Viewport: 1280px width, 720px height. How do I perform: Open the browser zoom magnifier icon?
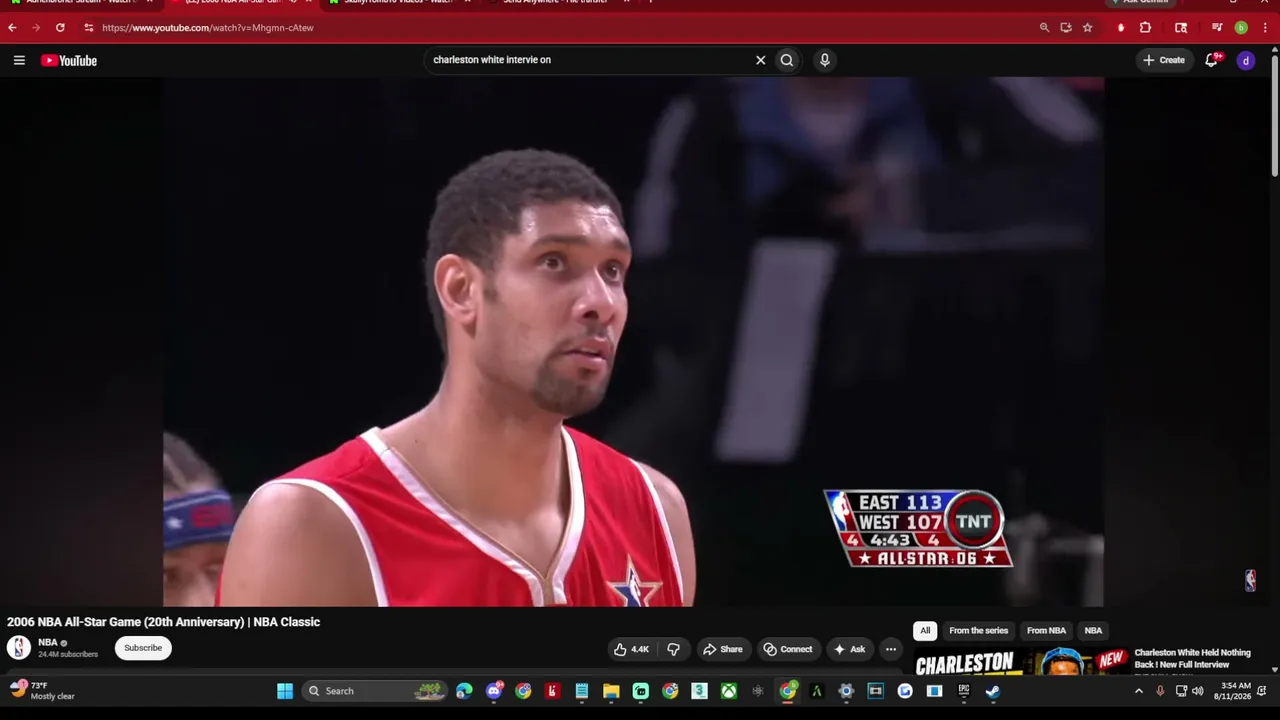1044,28
